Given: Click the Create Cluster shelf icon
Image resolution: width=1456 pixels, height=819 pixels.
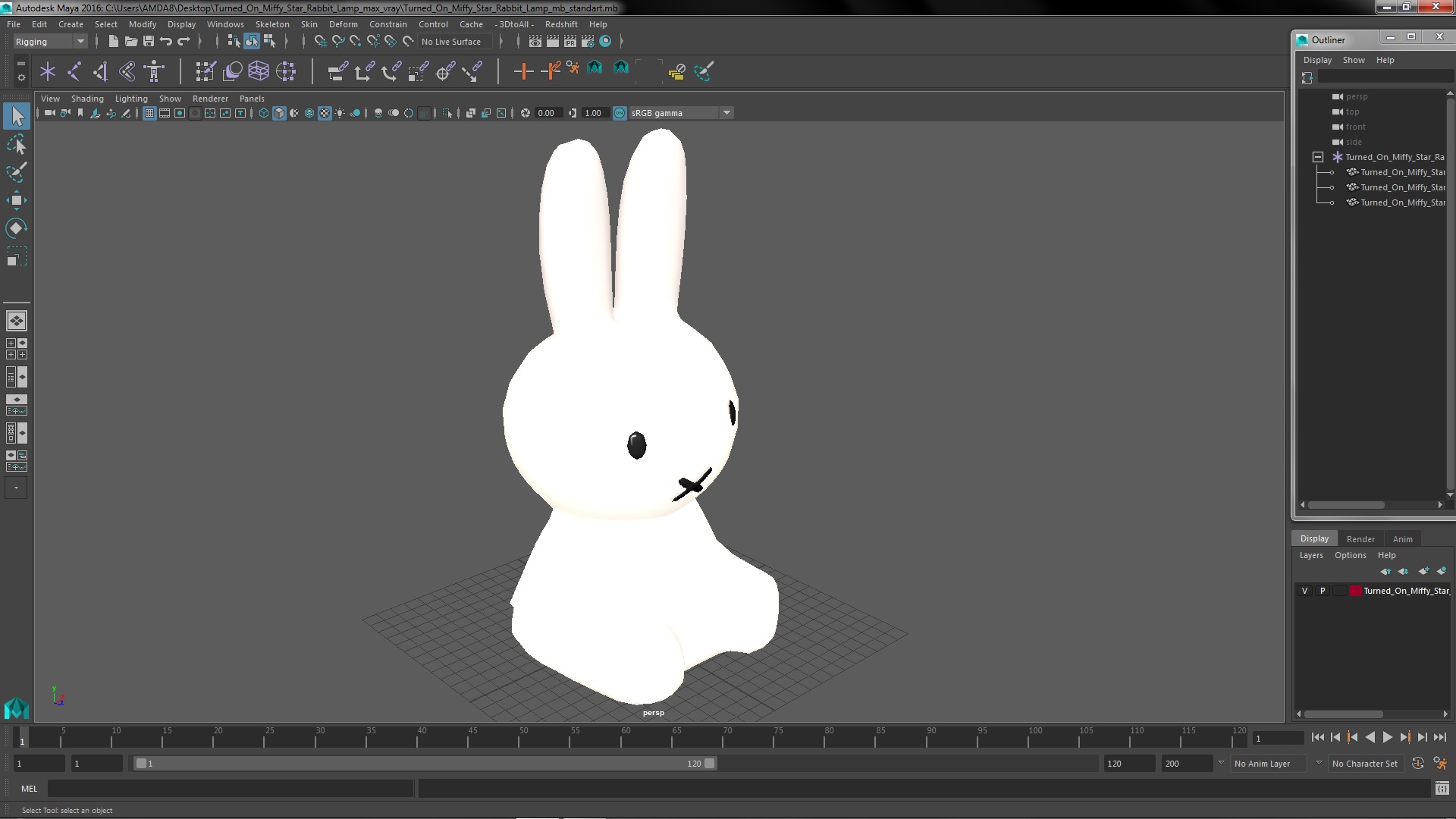Looking at the screenshot, I should point(286,71).
